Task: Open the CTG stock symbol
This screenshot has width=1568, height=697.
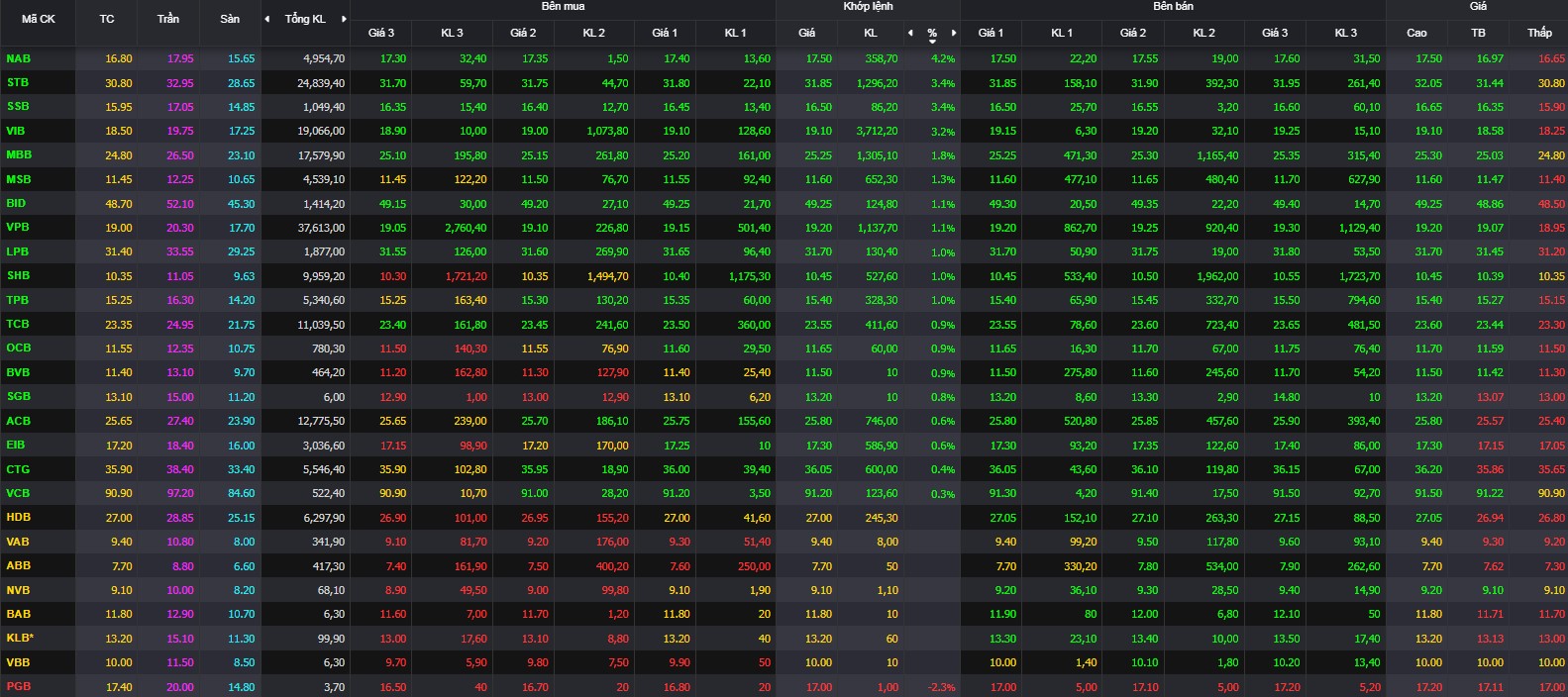Action: point(18,469)
